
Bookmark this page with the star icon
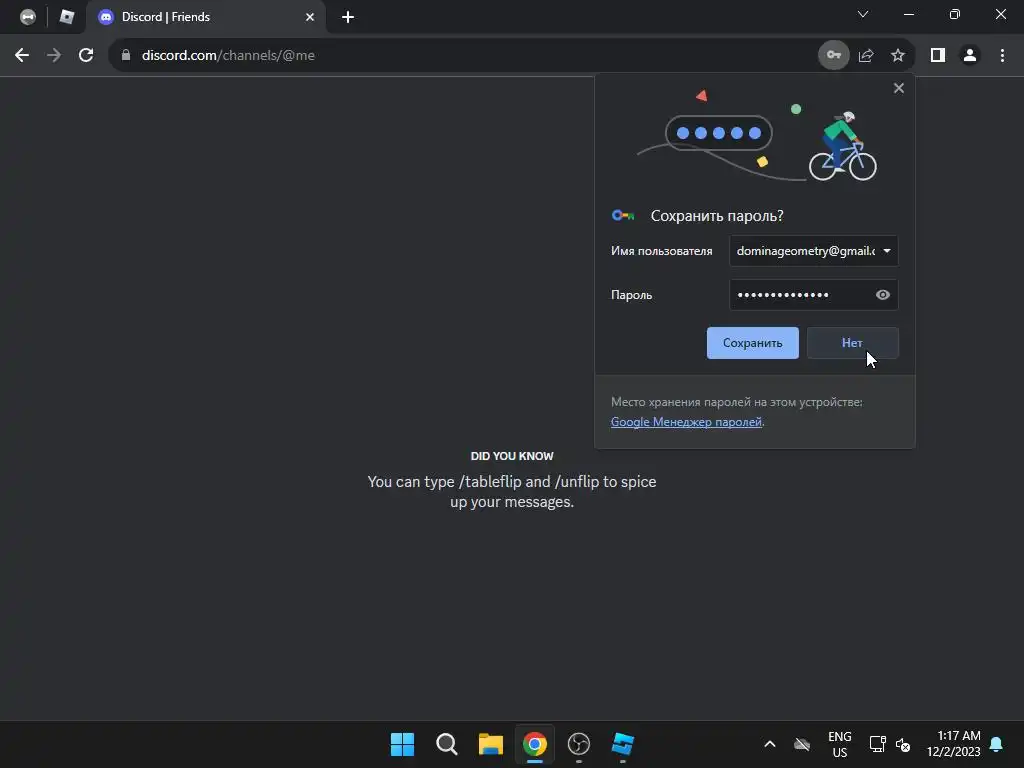click(898, 56)
